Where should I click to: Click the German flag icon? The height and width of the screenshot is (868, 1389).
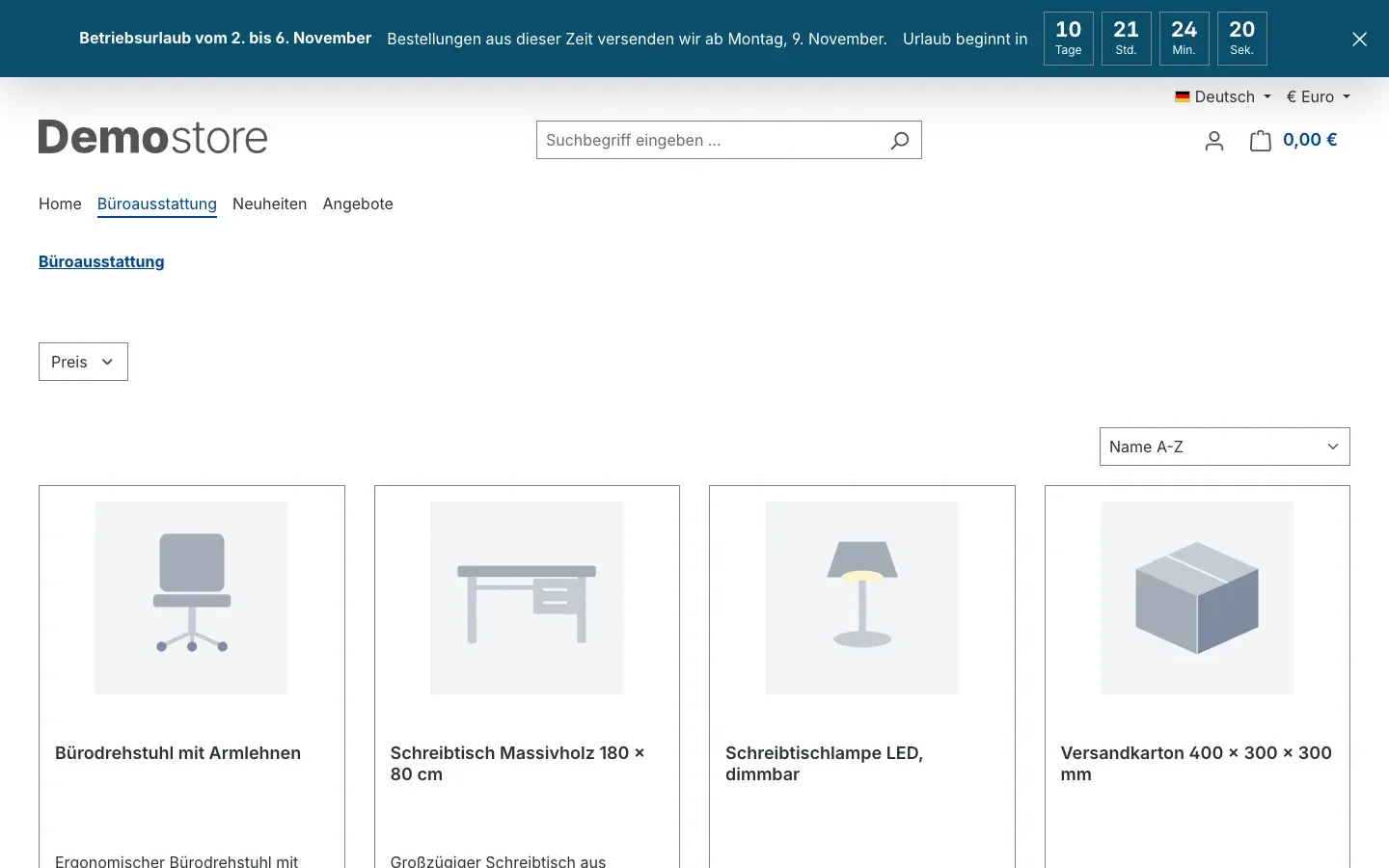(1183, 96)
